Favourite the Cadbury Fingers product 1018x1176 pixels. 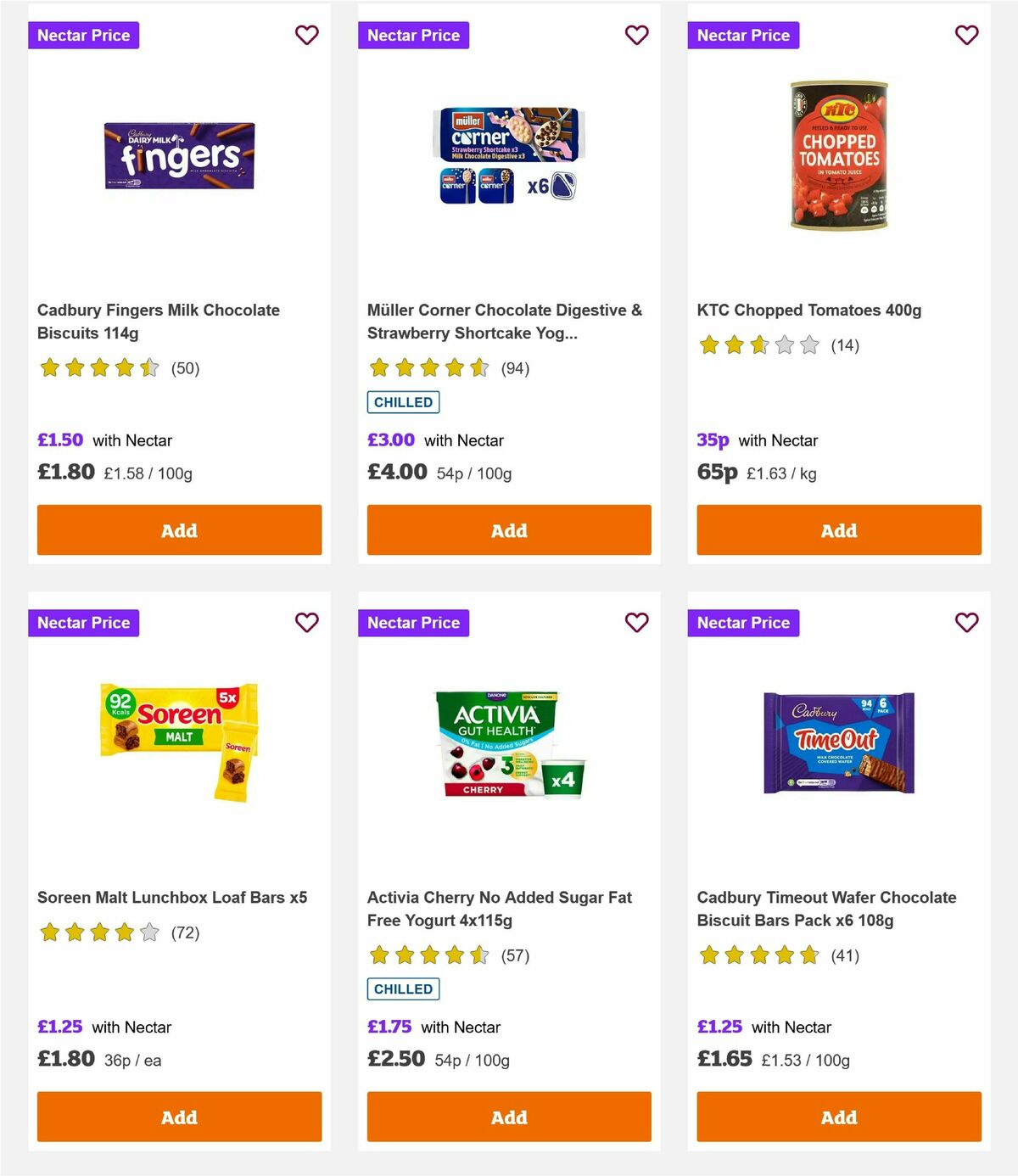pyautogui.click(x=306, y=35)
